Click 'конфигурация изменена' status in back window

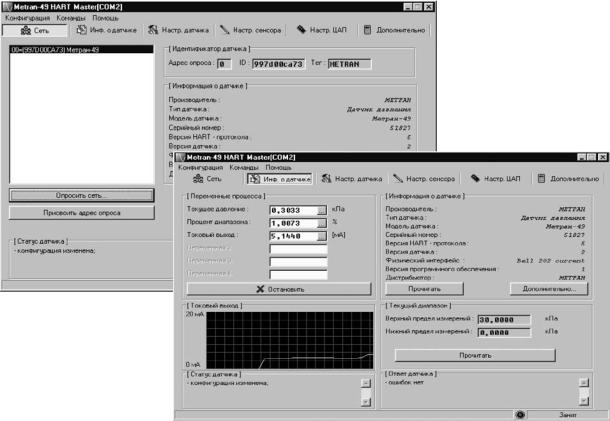tap(54, 251)
